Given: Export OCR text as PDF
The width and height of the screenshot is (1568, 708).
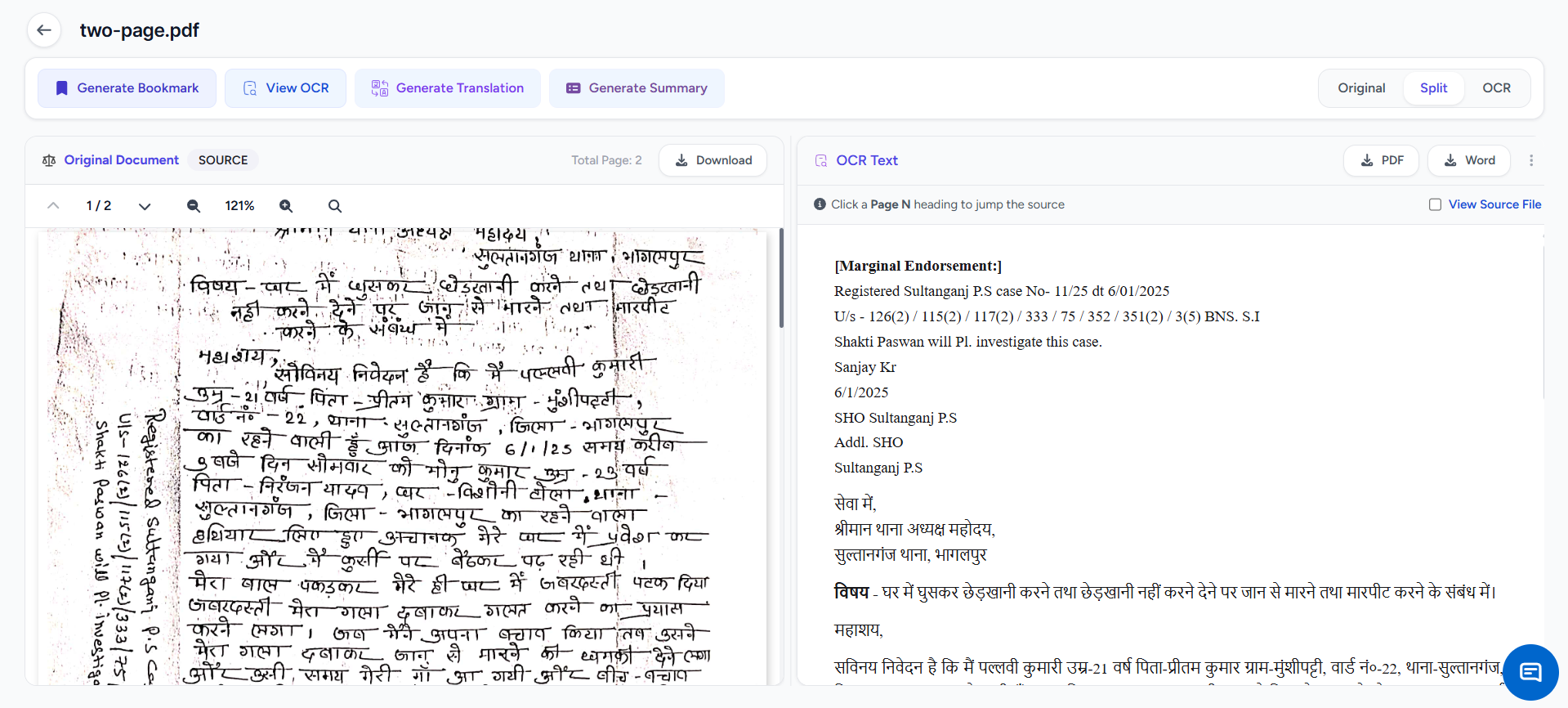Looking at the screenshot, I should [x=1381, y=160].
